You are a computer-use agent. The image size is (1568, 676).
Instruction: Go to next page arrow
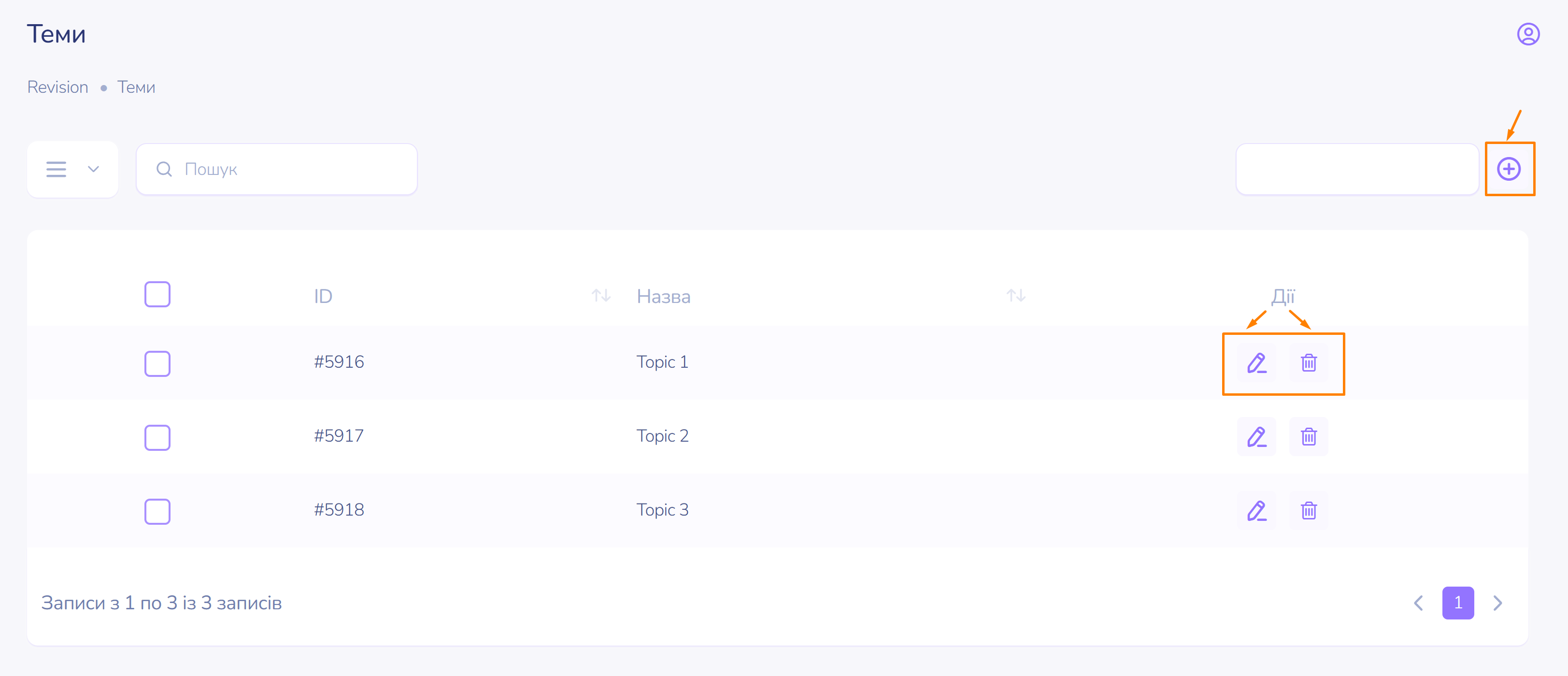point(1497,602)
